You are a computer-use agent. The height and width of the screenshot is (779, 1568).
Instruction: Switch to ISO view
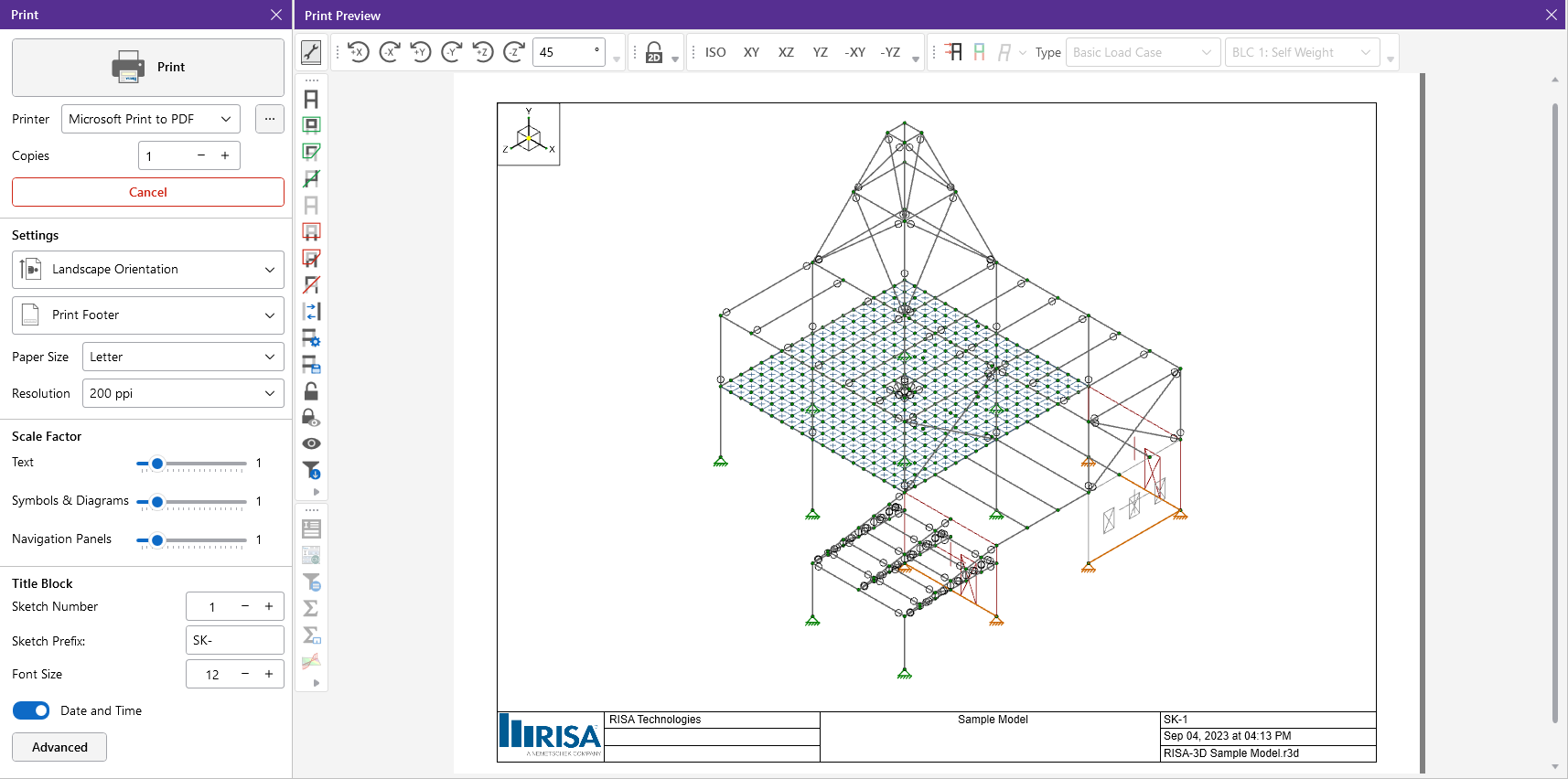coord(715,52)
